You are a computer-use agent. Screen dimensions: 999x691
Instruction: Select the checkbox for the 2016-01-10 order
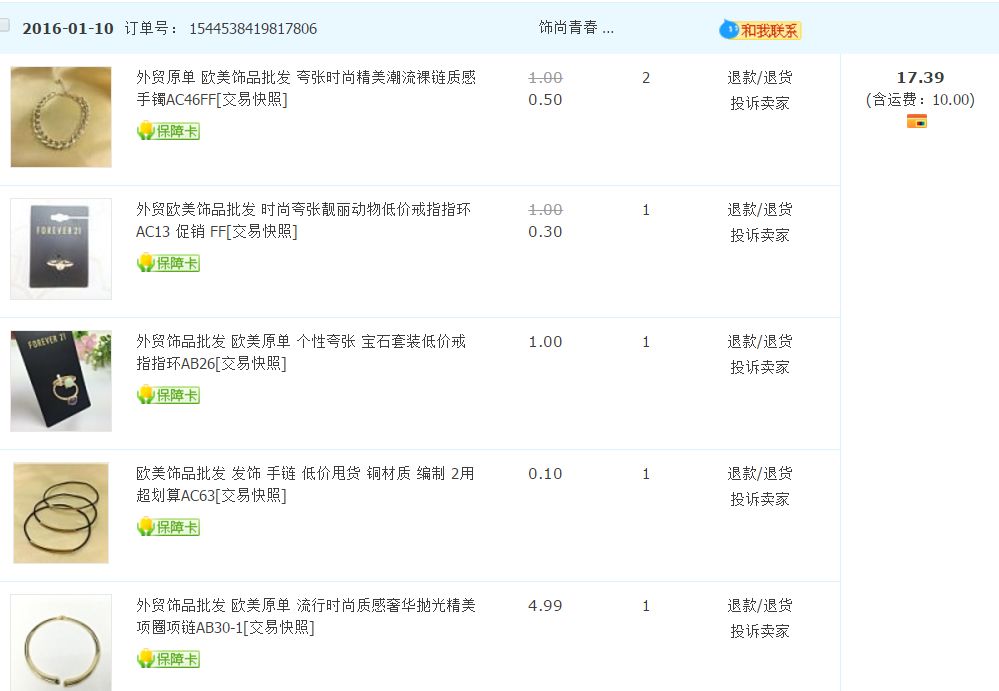5,26
